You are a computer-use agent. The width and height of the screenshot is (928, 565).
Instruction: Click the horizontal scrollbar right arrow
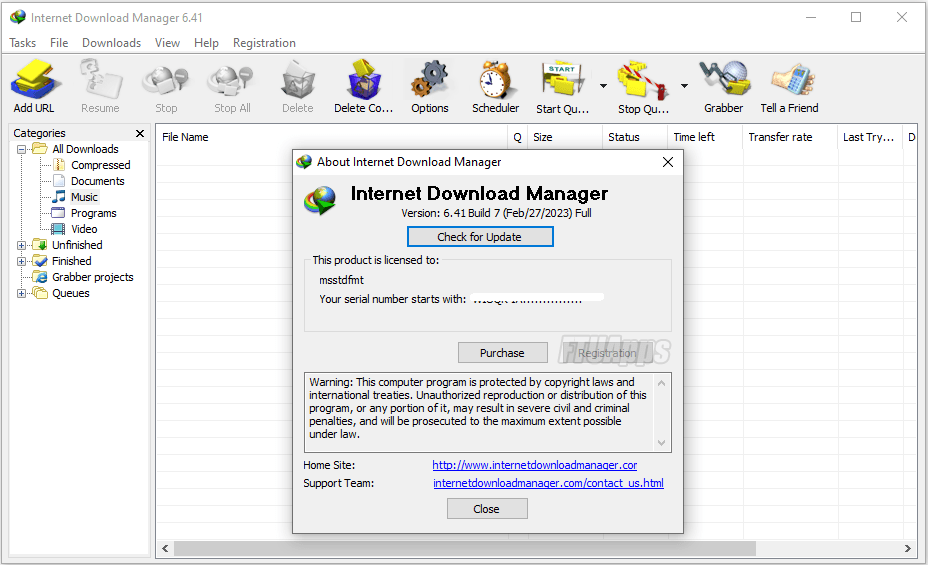[908, 548]
